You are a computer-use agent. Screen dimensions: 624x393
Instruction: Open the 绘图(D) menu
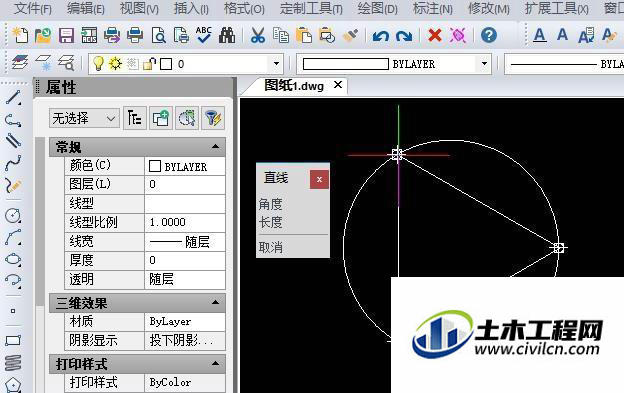(x=377, y=8)
